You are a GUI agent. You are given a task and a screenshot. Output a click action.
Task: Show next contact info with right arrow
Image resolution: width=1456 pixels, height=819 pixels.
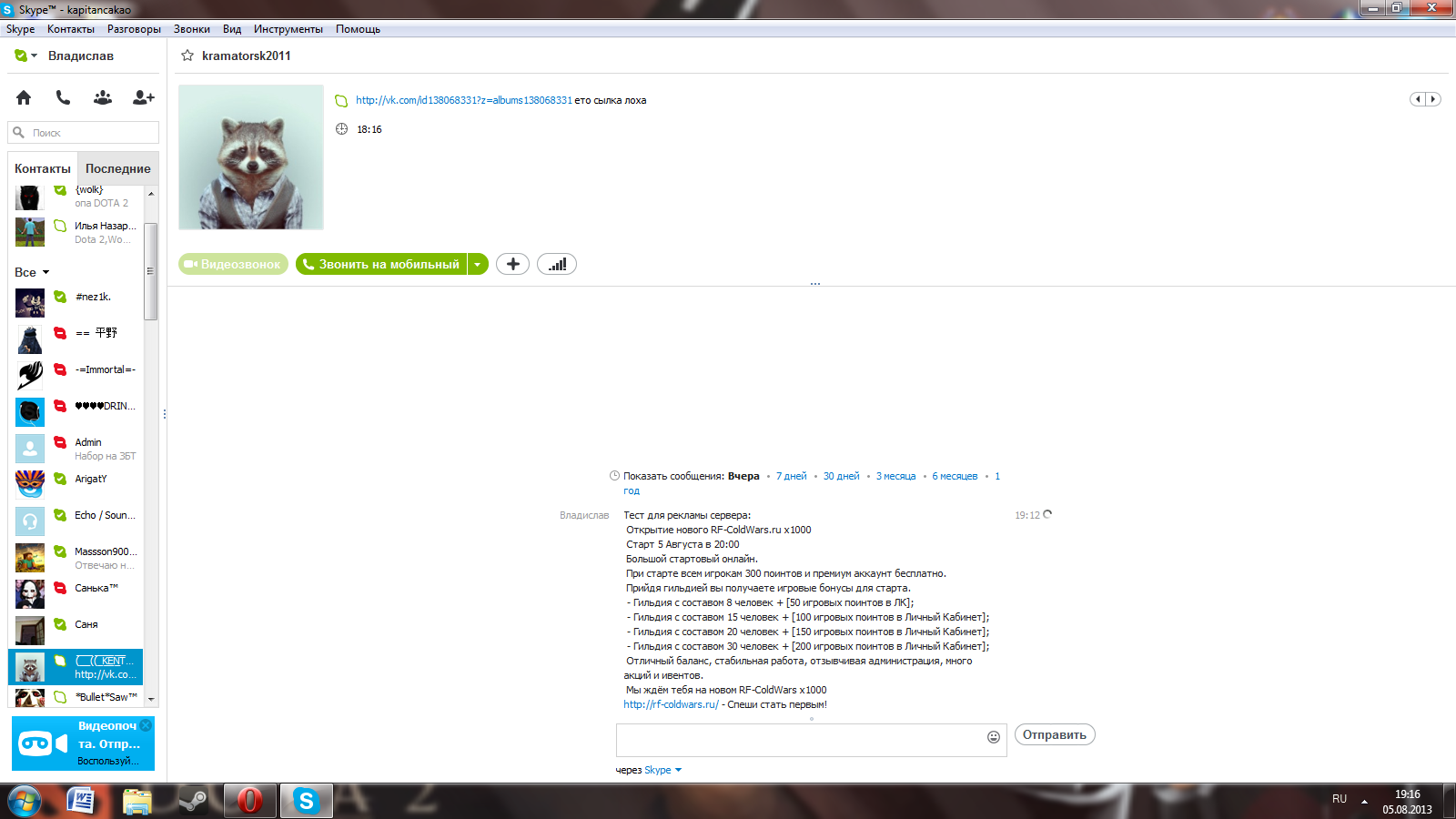pos(1433,99)
